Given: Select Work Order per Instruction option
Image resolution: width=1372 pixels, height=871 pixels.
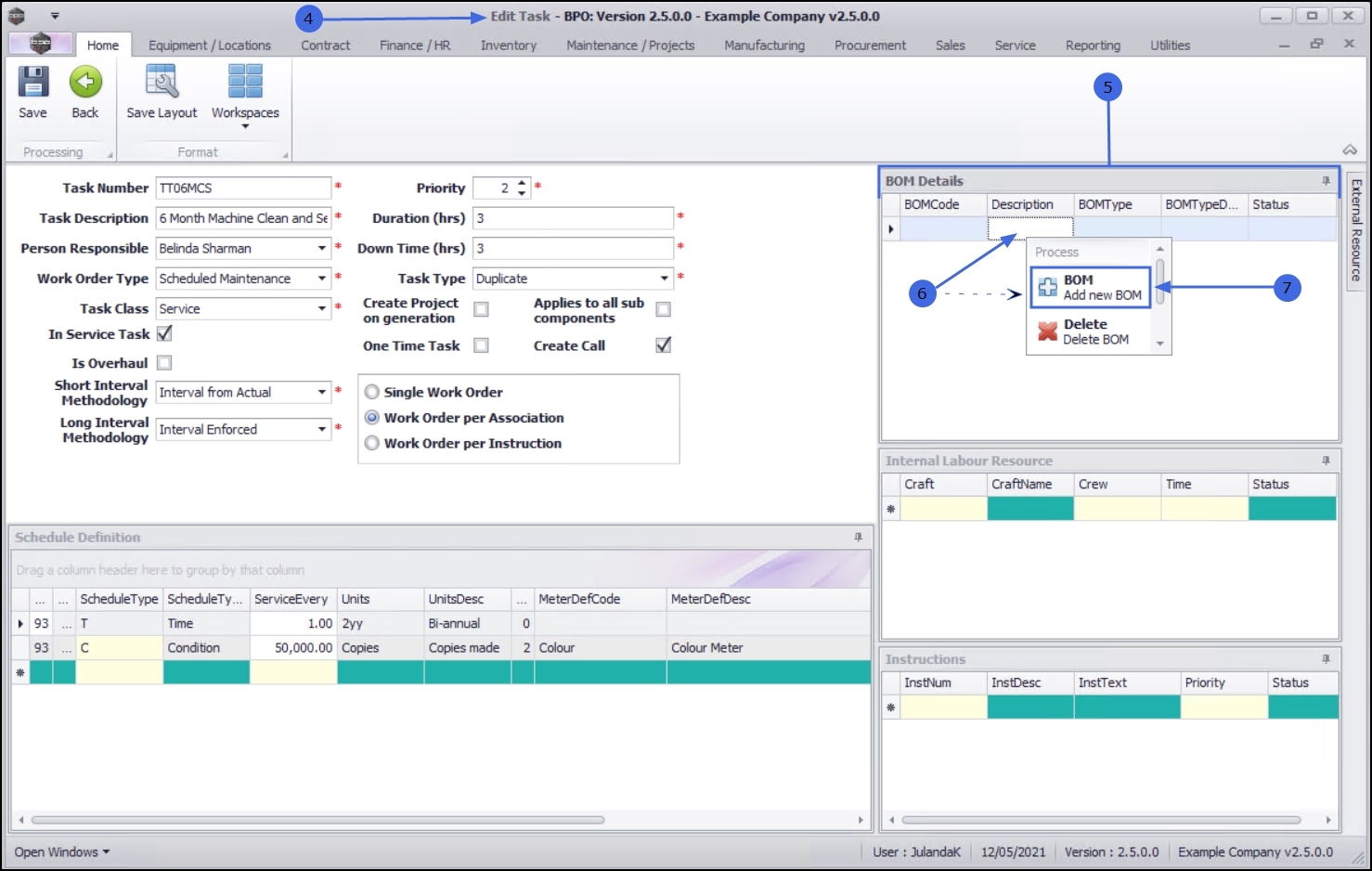Looking at the screenshot, I should click(372, 443).
